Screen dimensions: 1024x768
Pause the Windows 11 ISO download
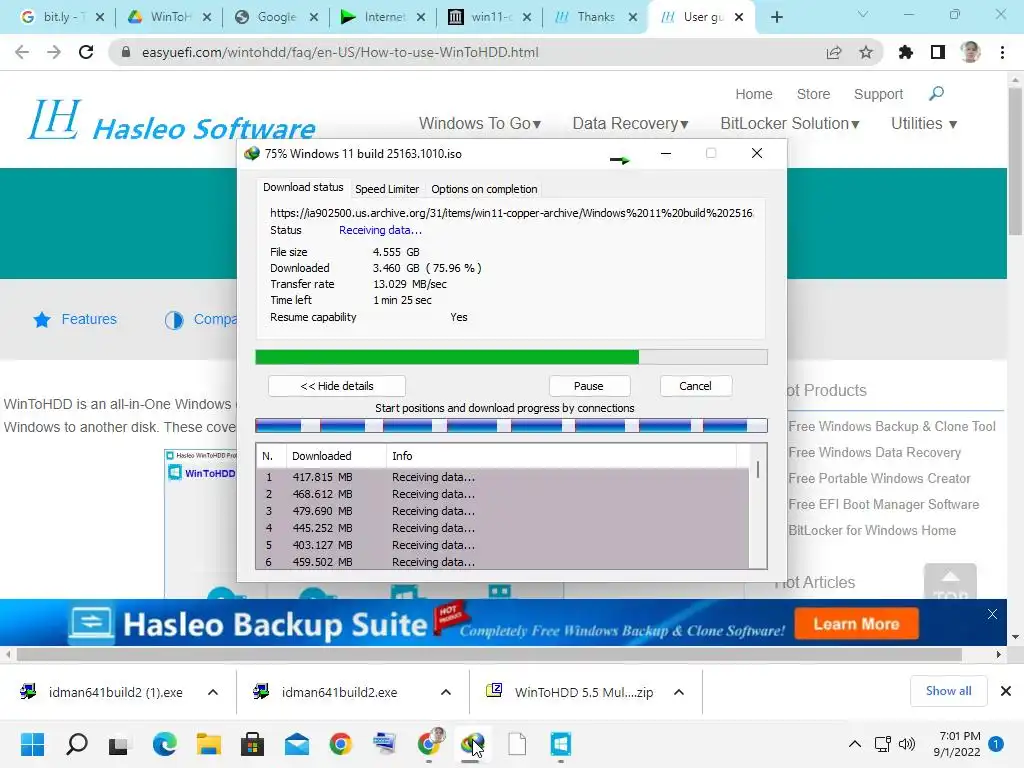(x=589, y=386)
